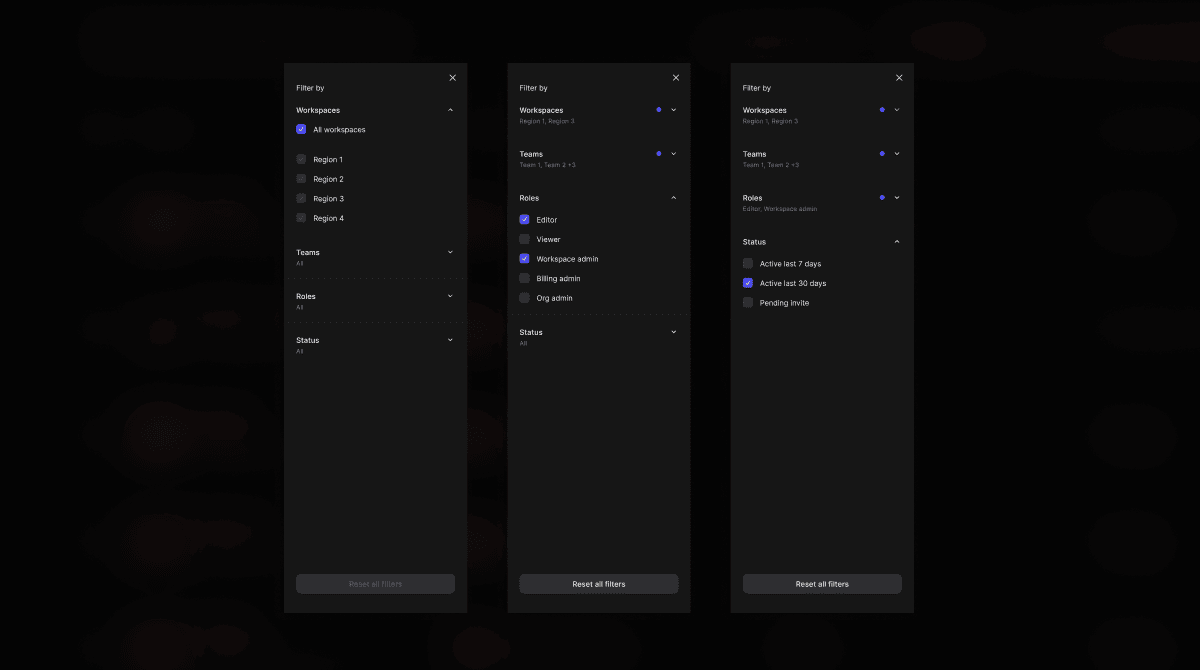Tick the Region 1 checkbox
This screenshot has width=1200, height=670.
point(301,159)
